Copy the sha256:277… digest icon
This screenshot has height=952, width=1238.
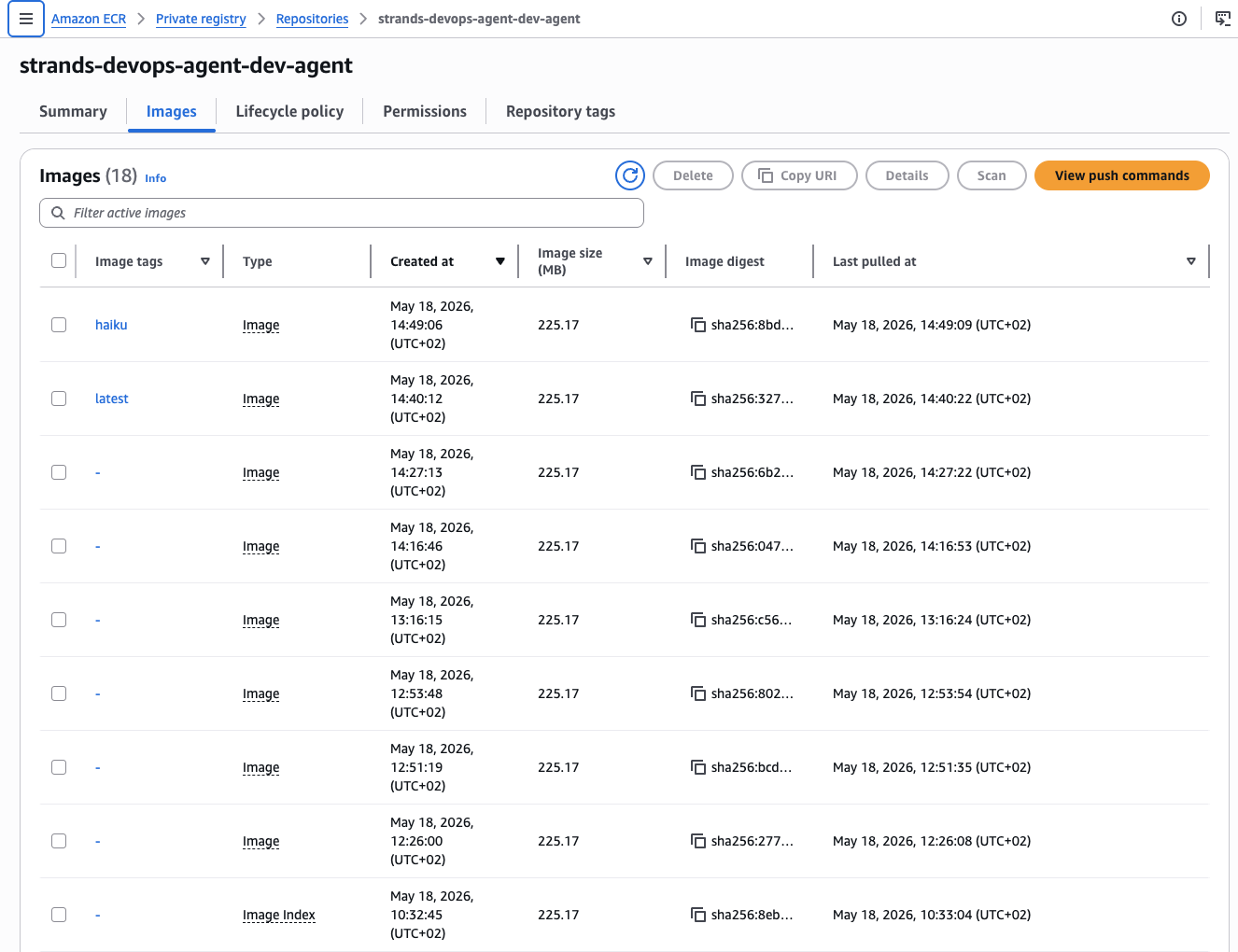697,841
